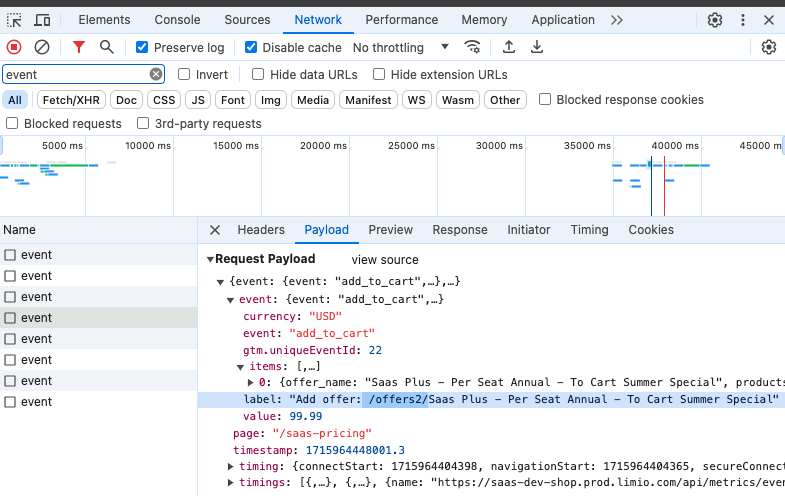Filter by Wasm type
This screenshot has height=496, width=785.
tap(458, 100)
